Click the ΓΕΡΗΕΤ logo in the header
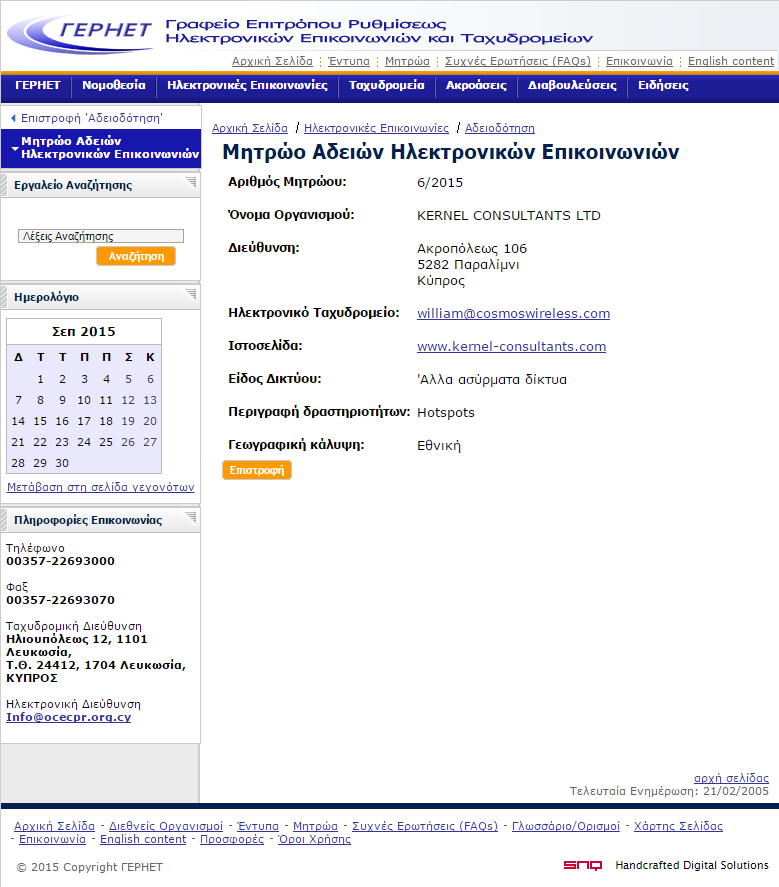The image size is (779, 887). [x=80, y=32]
